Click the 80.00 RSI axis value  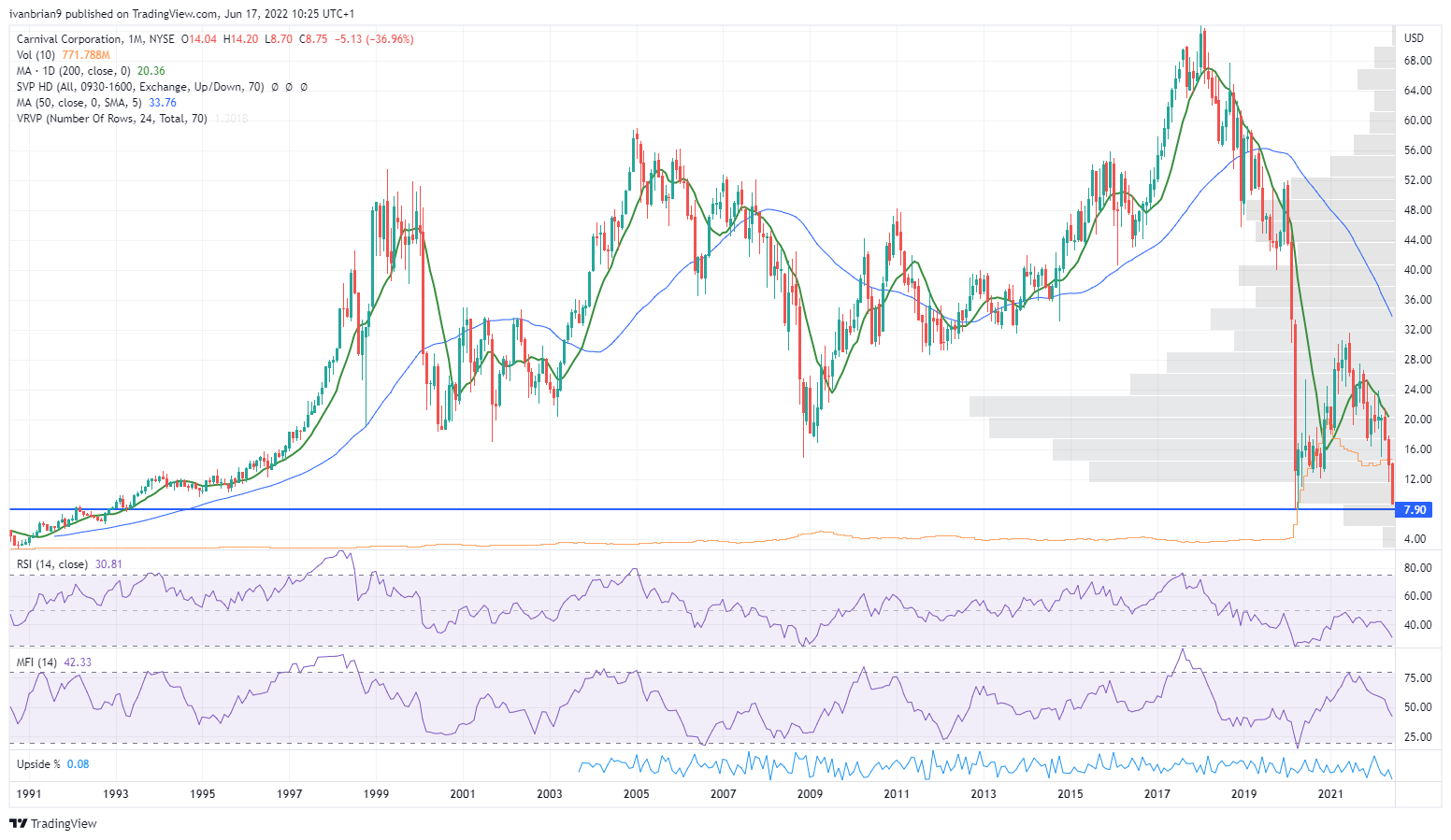coord(1417,568)
